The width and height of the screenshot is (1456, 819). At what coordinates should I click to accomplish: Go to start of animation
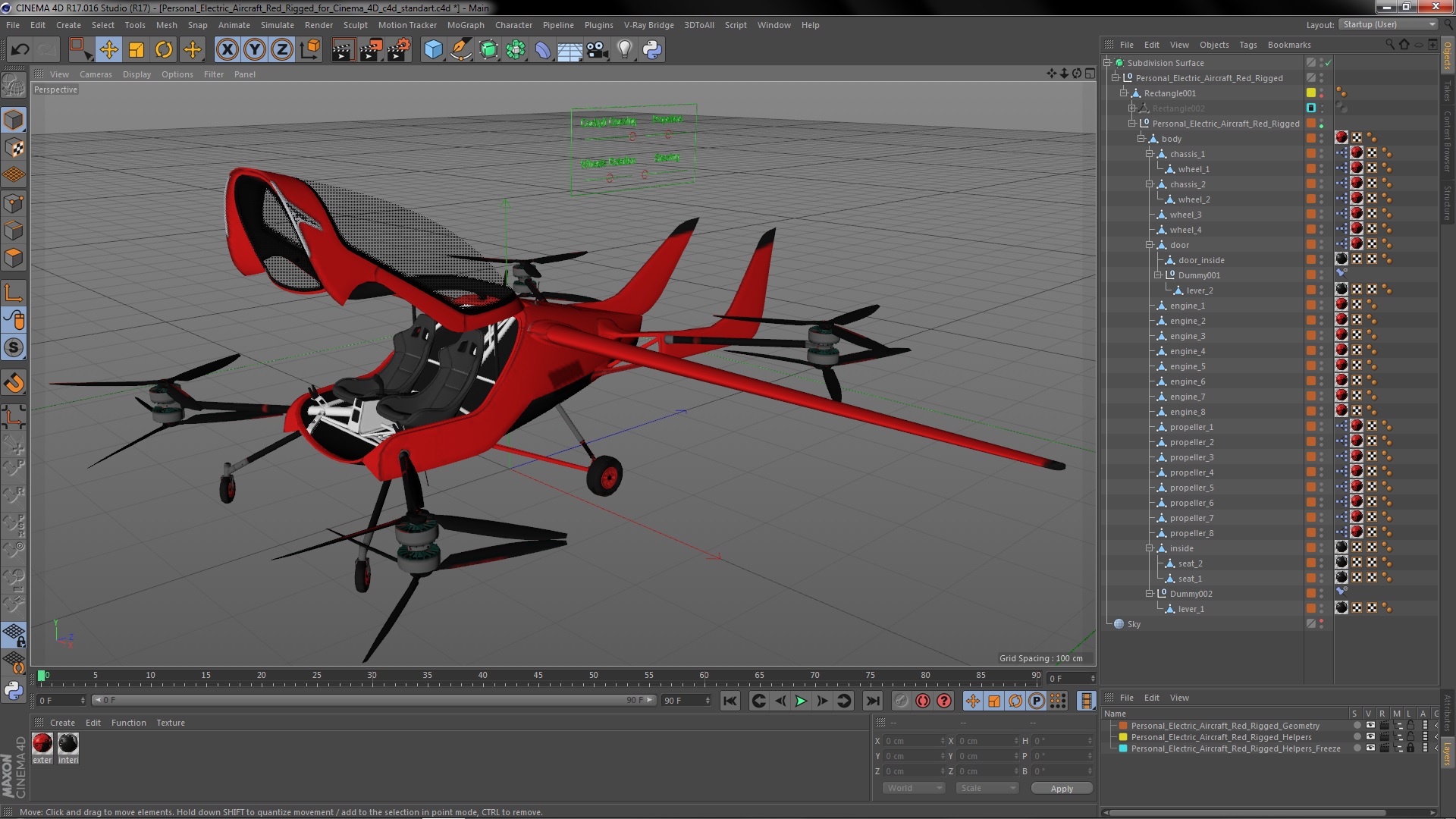[x=730, y=701]
